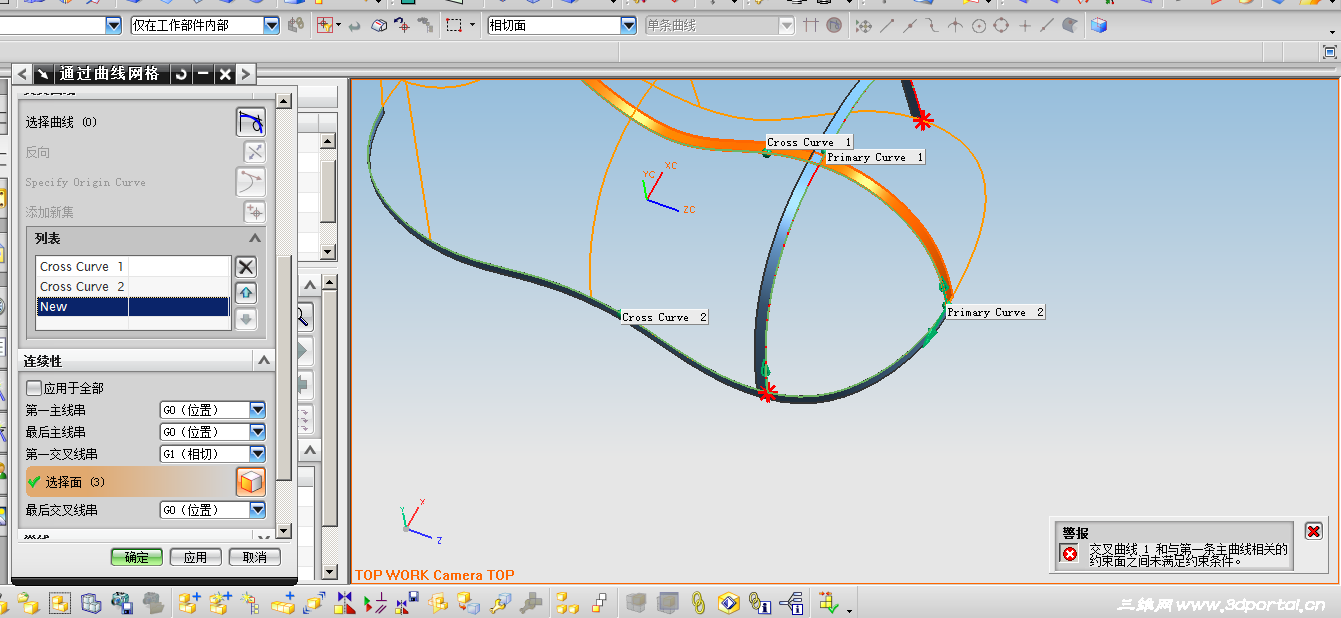
Task: Click the quadrant point snap icon
Action: pyautogui.click(x=1001, y=26)
